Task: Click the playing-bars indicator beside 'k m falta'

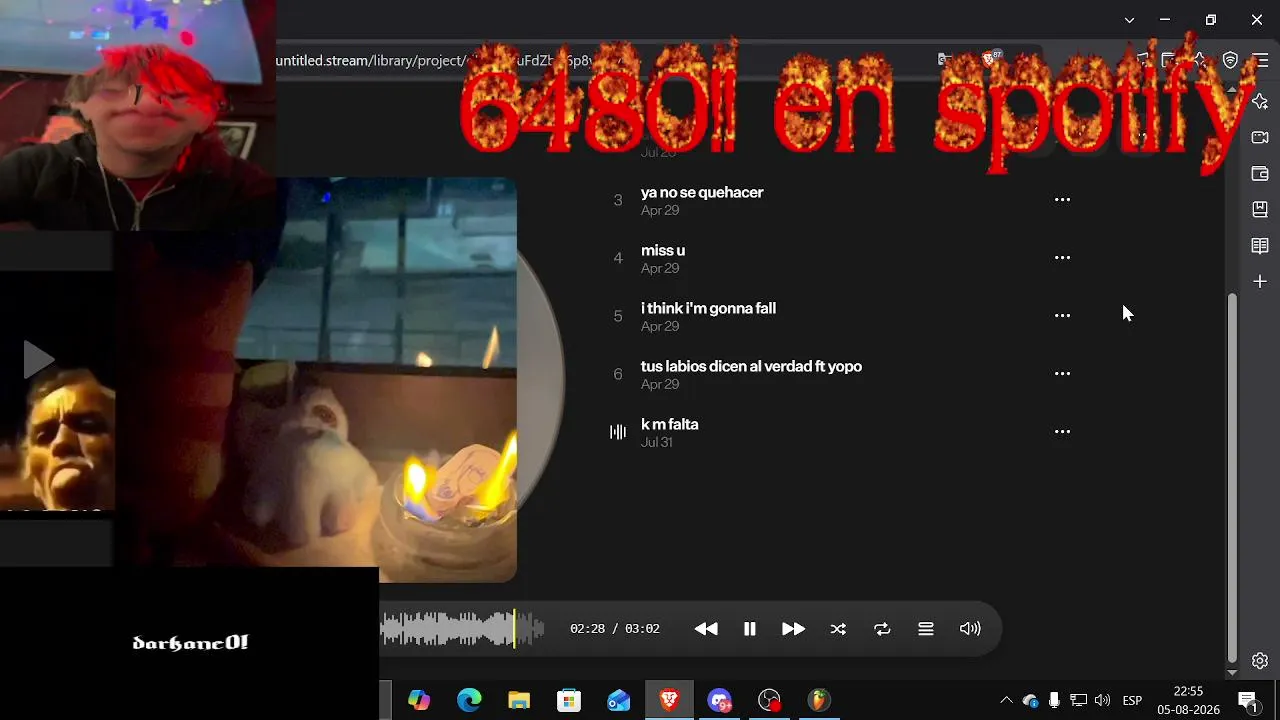Action: 618,432
